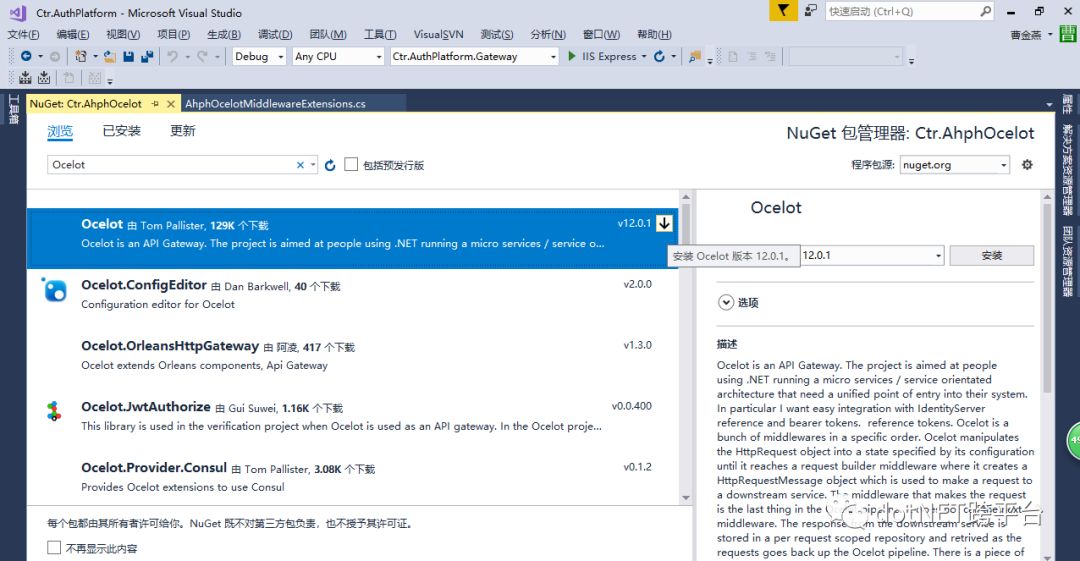Expand the options section in details pane

pyautogui.click(x=725, y=303)
